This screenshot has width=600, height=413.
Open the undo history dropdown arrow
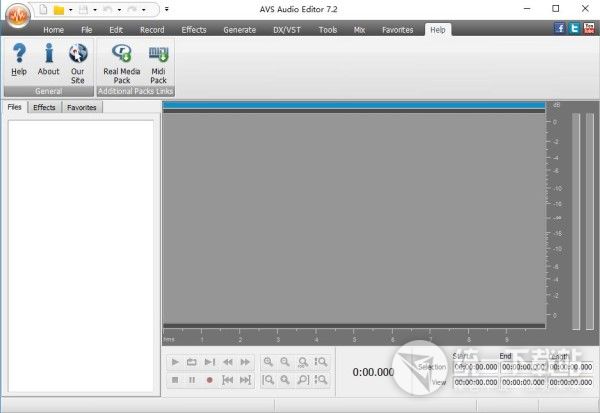point(119,10)
